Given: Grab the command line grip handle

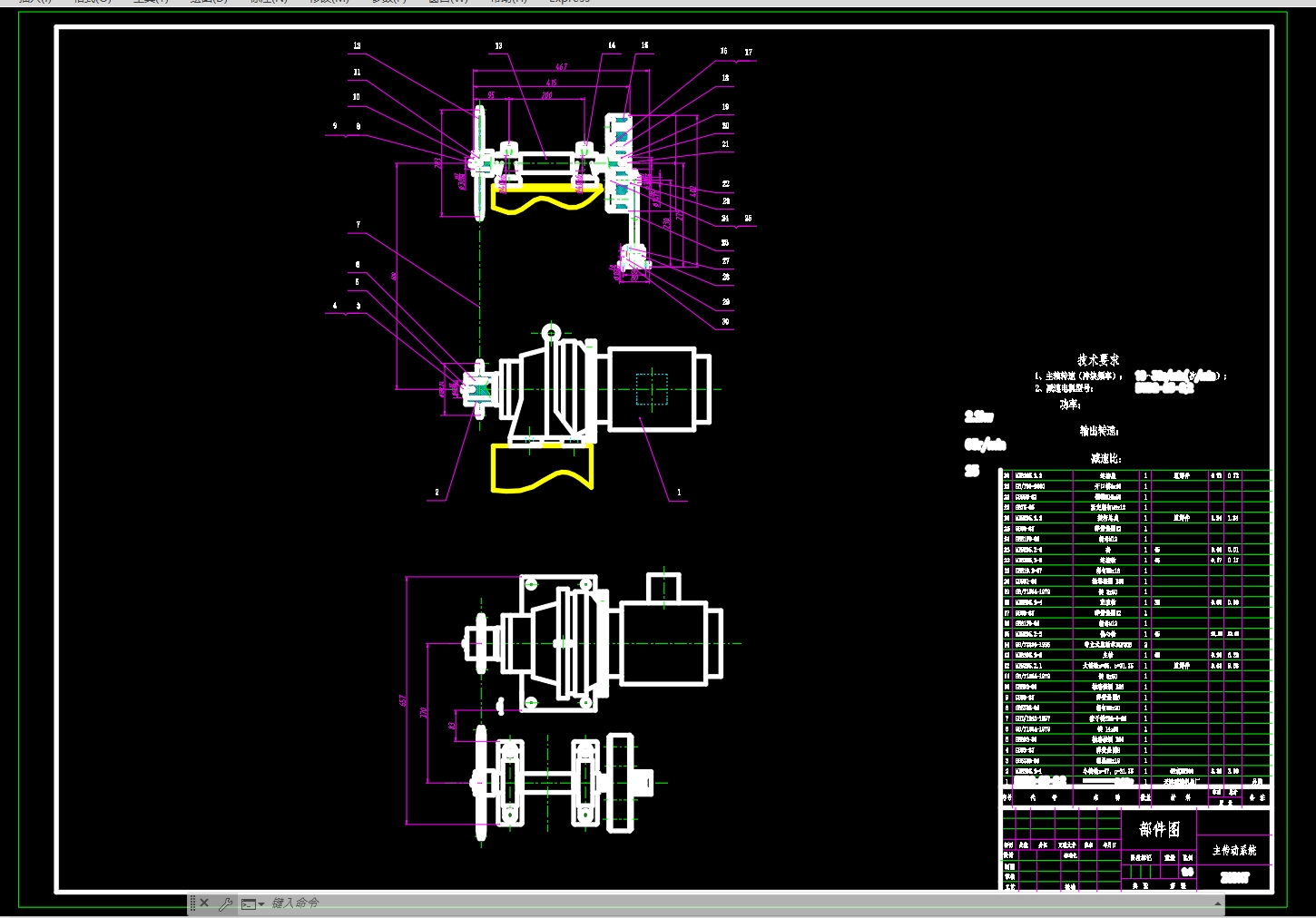Looking at the screenshot, I should point(192,903).
